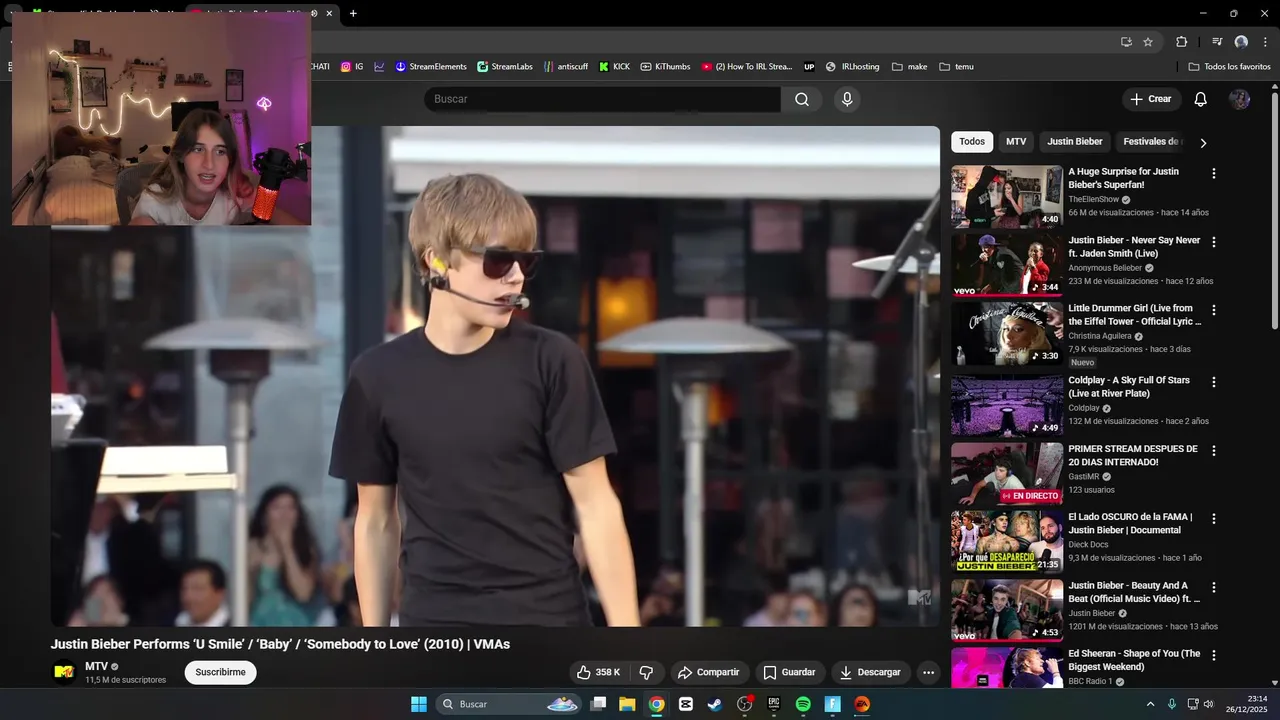Open KiThumbs bookmark
Screen dimensions: 1280x720
[665, 67]
